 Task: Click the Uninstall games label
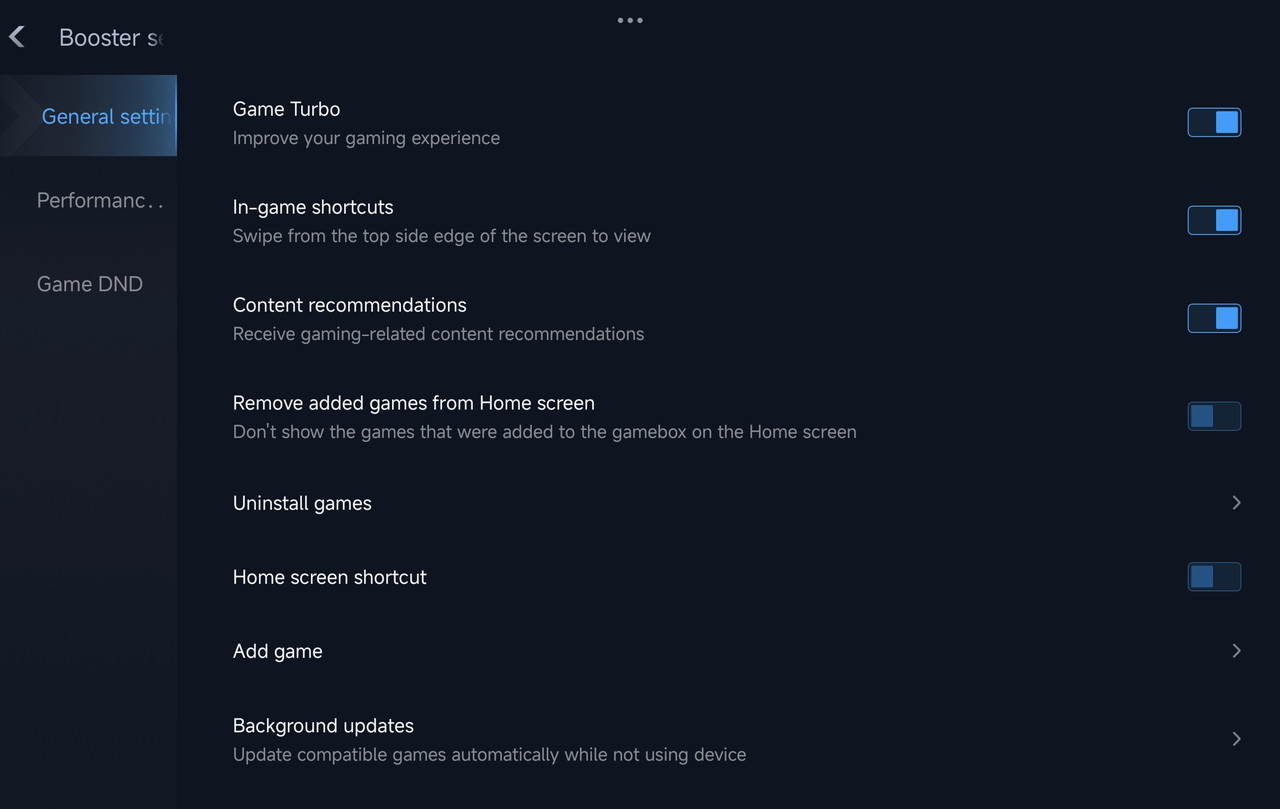(x=302, y=503)
